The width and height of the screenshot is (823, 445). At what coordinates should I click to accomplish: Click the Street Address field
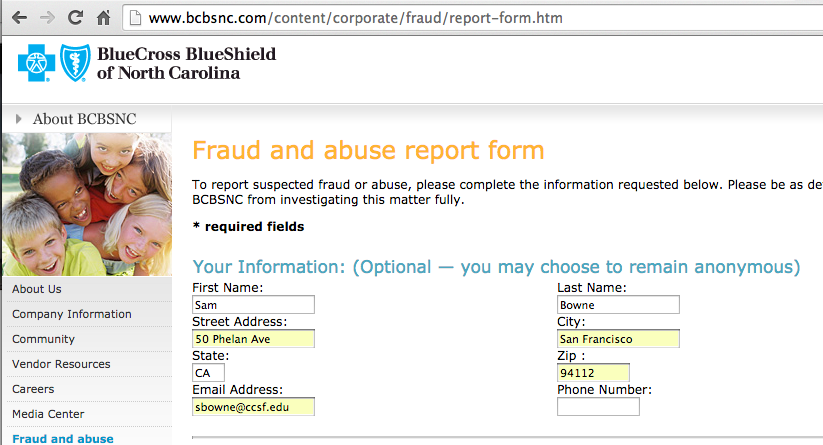(x=253, y=339)
